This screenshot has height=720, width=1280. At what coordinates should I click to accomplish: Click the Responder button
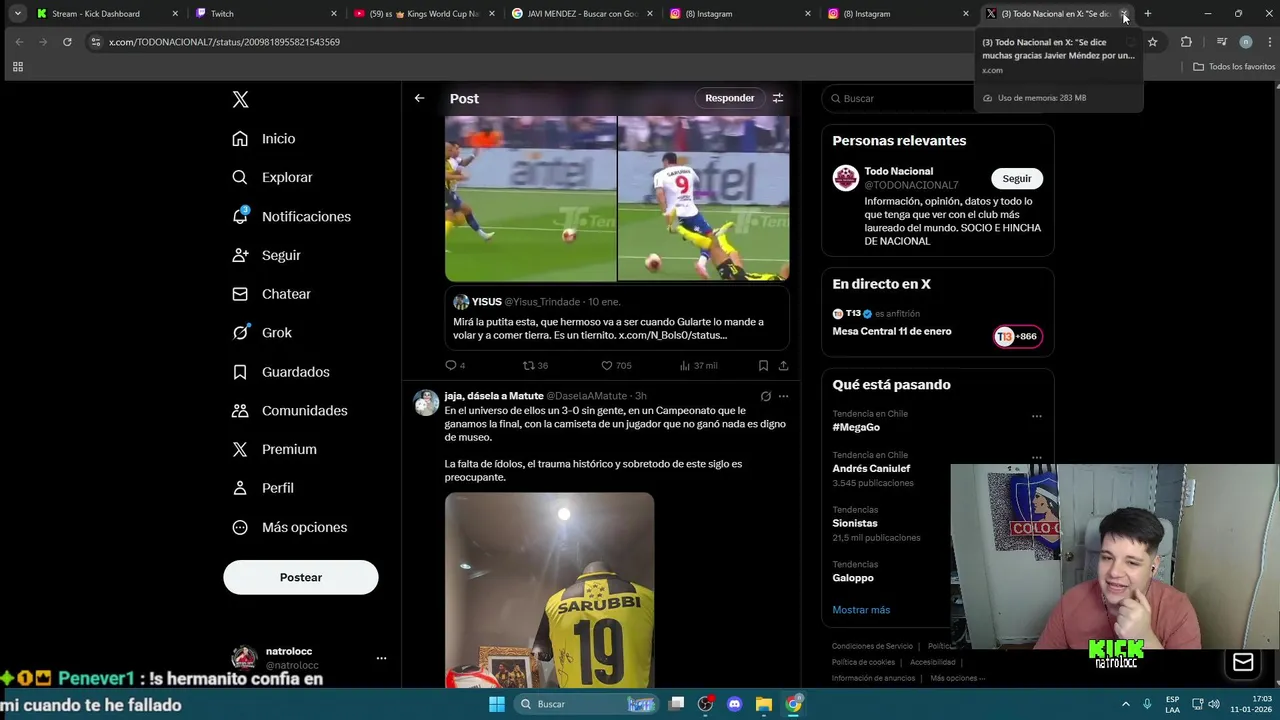pos(730,98)
